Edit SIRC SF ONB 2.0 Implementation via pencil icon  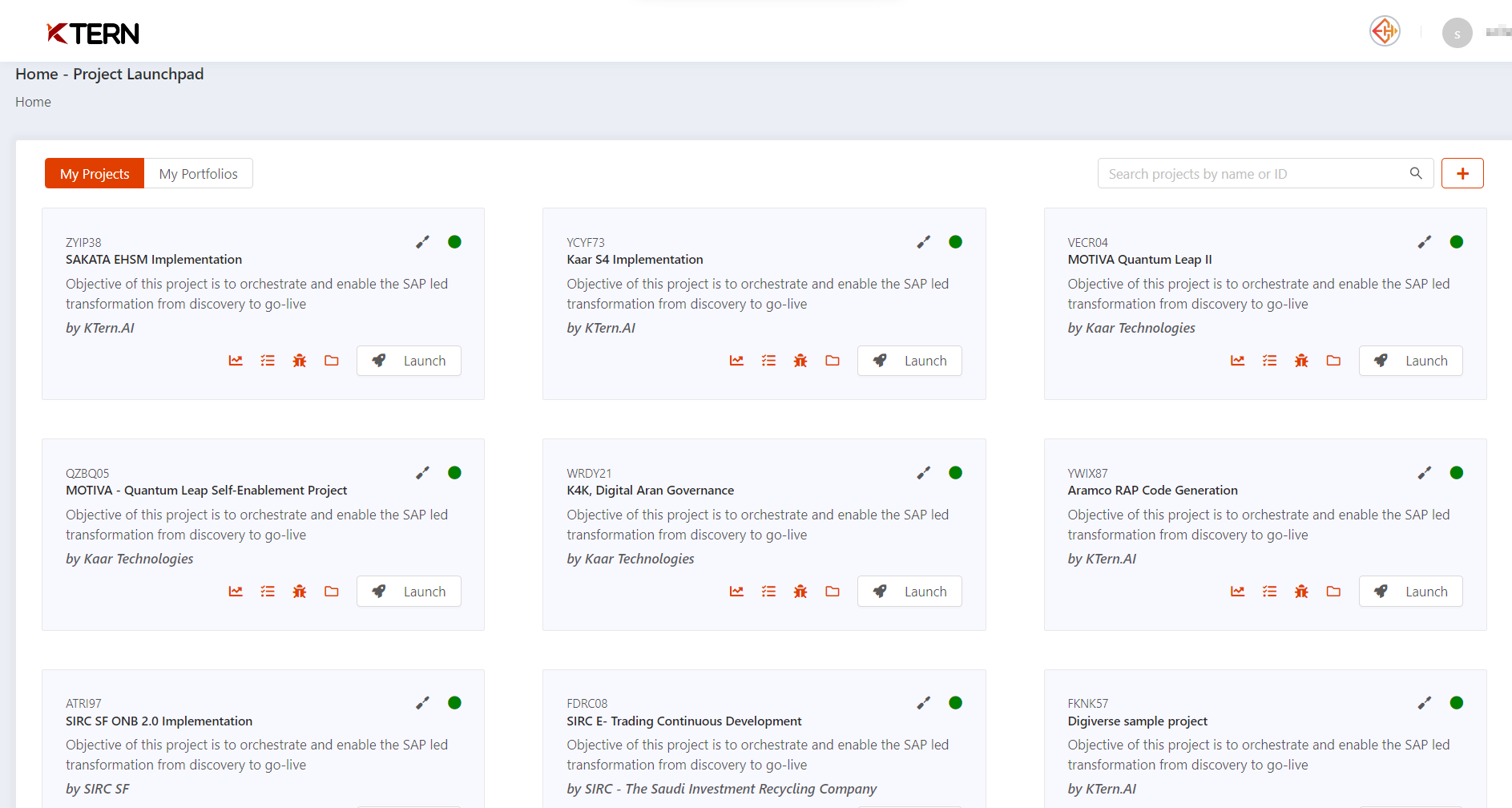tap(423, 703)
